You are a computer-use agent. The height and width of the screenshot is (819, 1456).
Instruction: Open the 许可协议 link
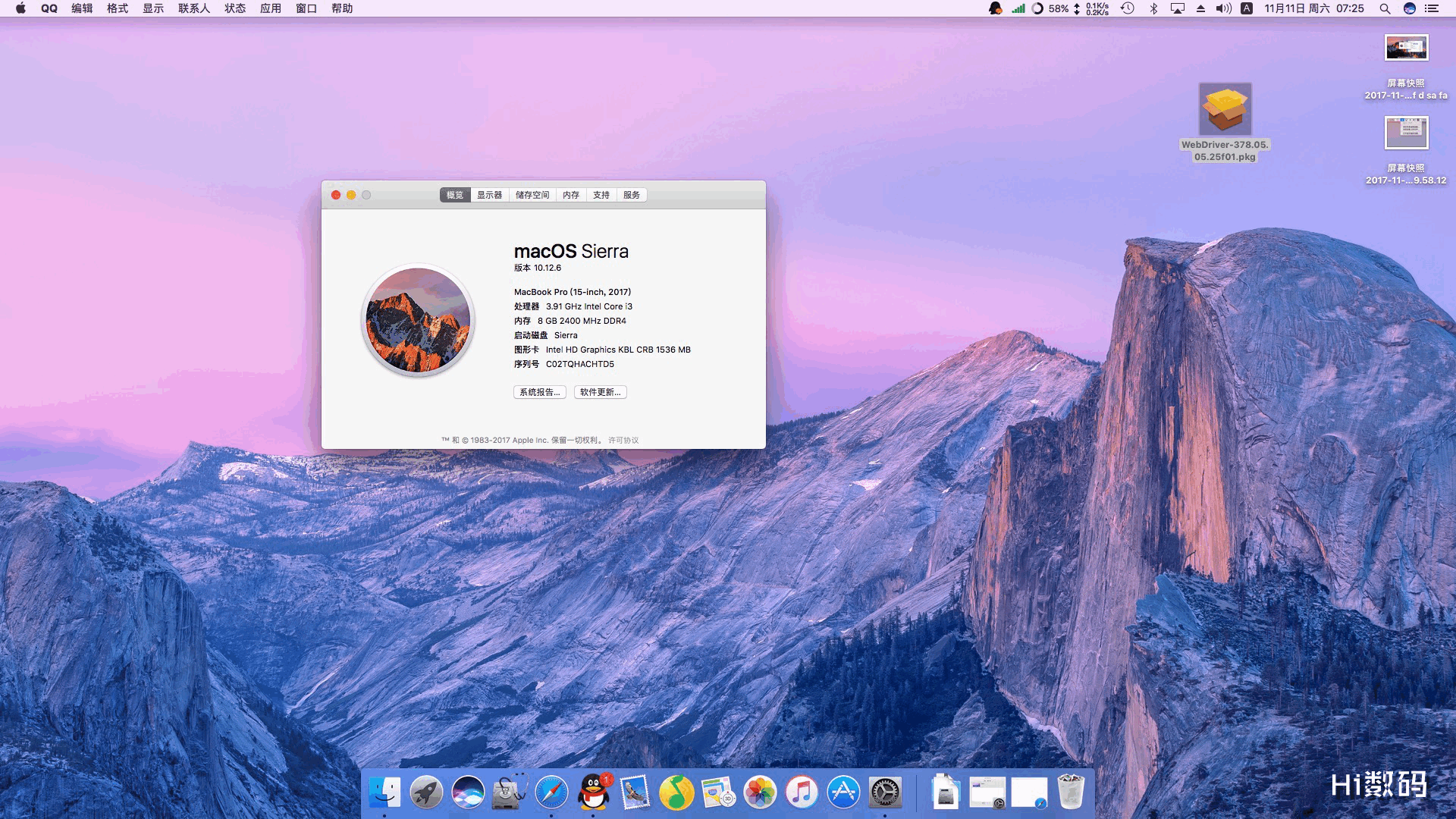click(623, 440)
